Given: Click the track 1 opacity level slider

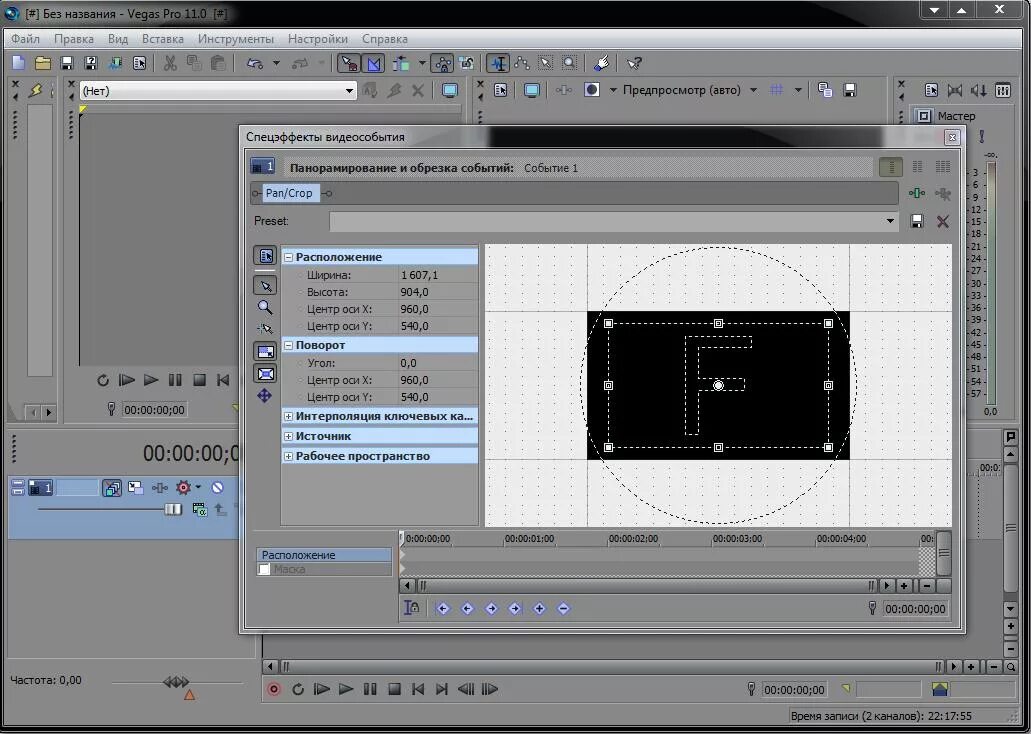Looking at the screenshot, I should (x=173, y=509).
